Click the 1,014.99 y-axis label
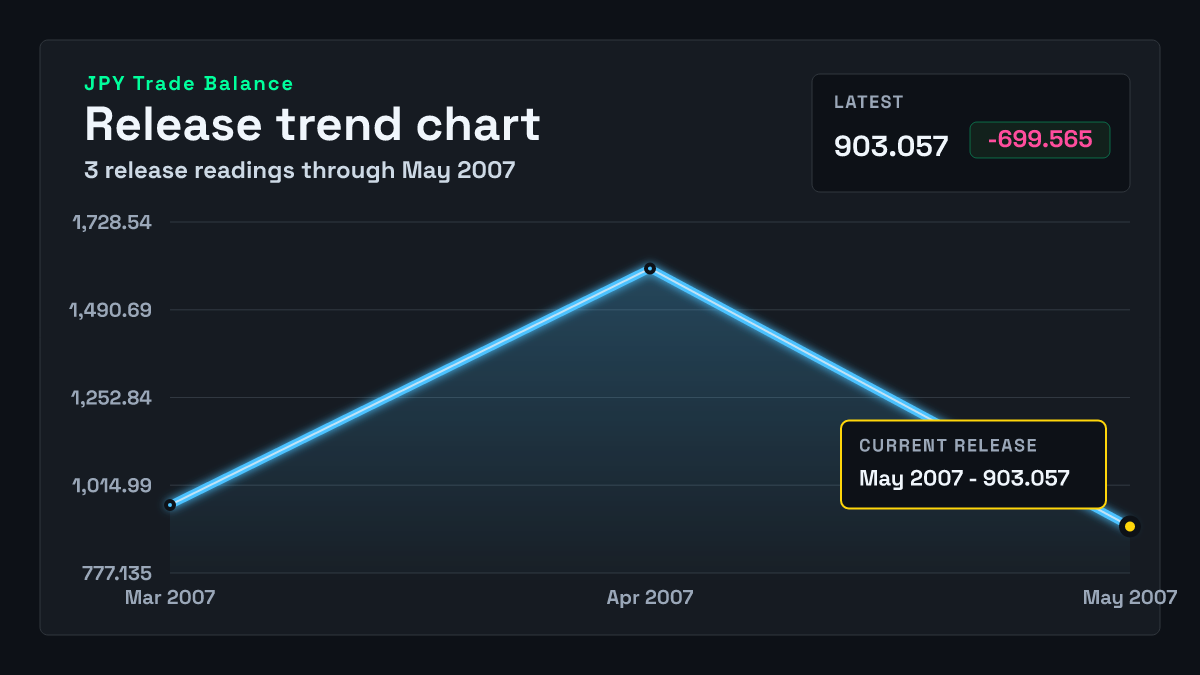This screenshot has width=1200, height=675. [x=111, y=486]
